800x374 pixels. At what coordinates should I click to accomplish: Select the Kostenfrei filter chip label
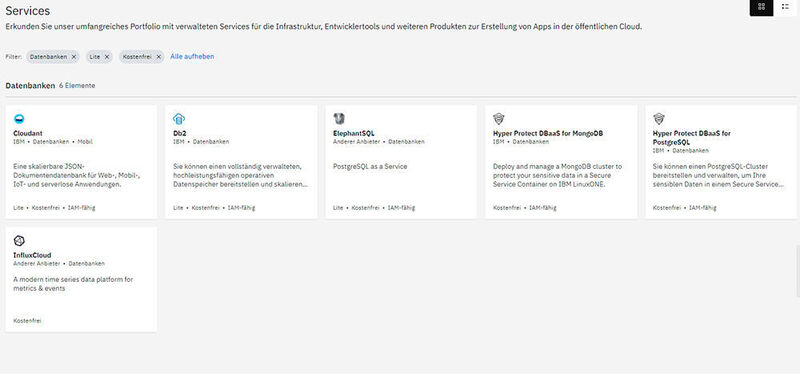137,57
